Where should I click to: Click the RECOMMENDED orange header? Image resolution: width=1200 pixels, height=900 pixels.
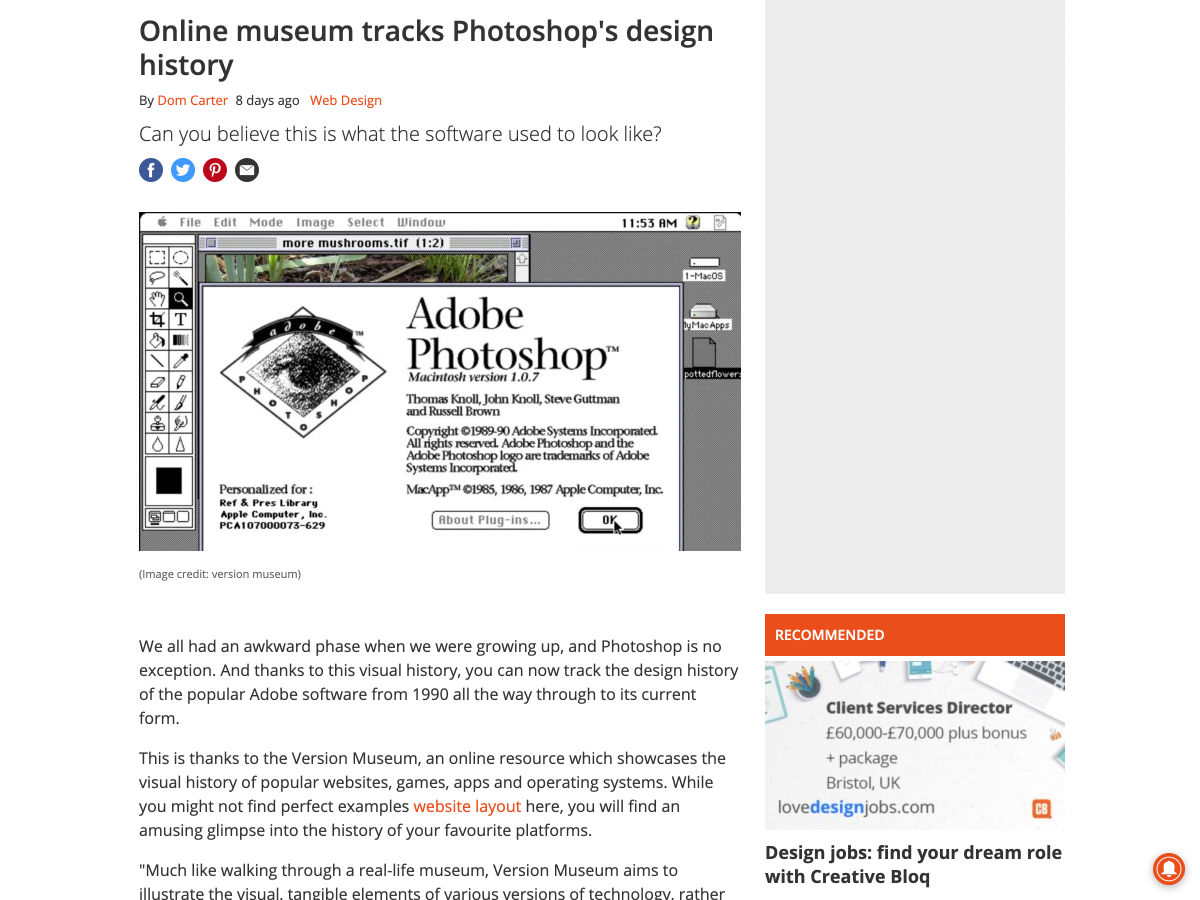pyautogui.click(x=915, y=635)
